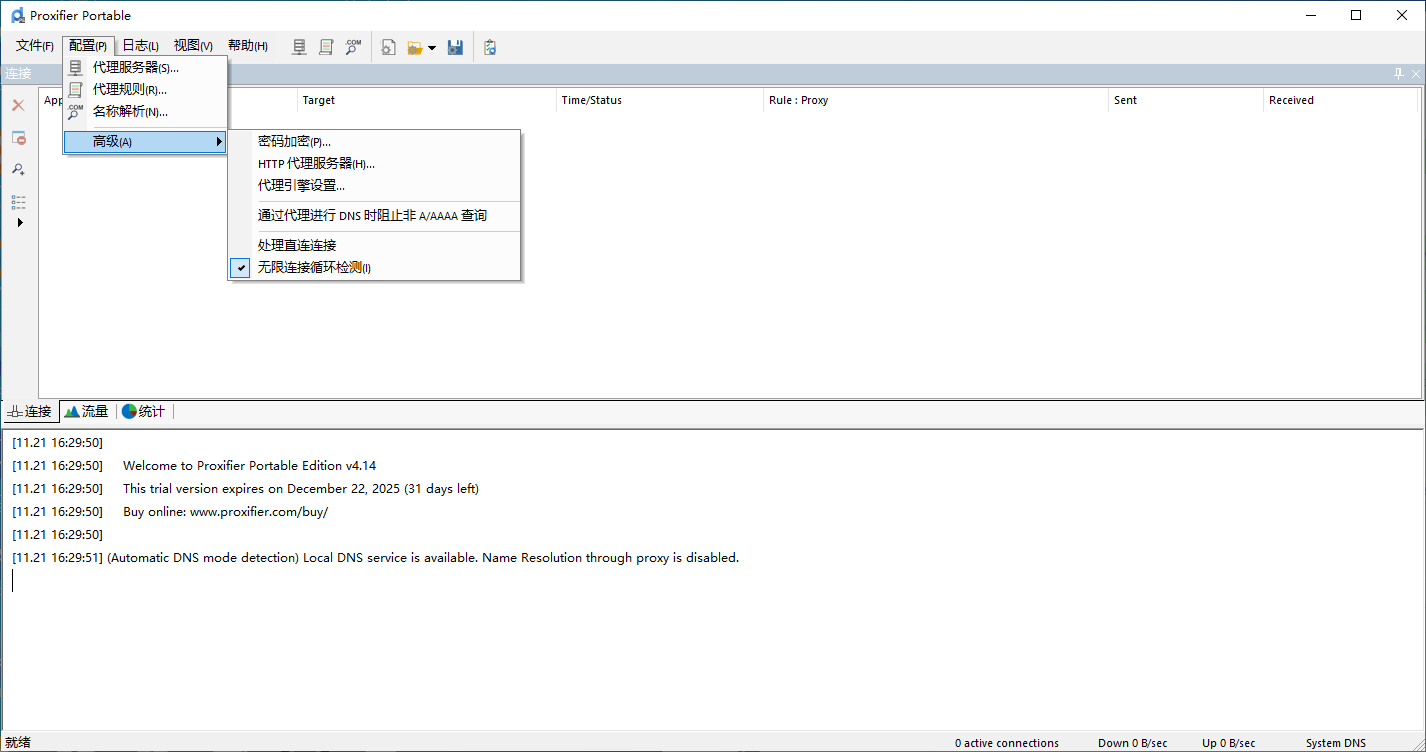Image resolution: width=1426 pixels, height=752 pixels.
Task: Click the list view icon in the left sidebar
Action: [18, 202]
